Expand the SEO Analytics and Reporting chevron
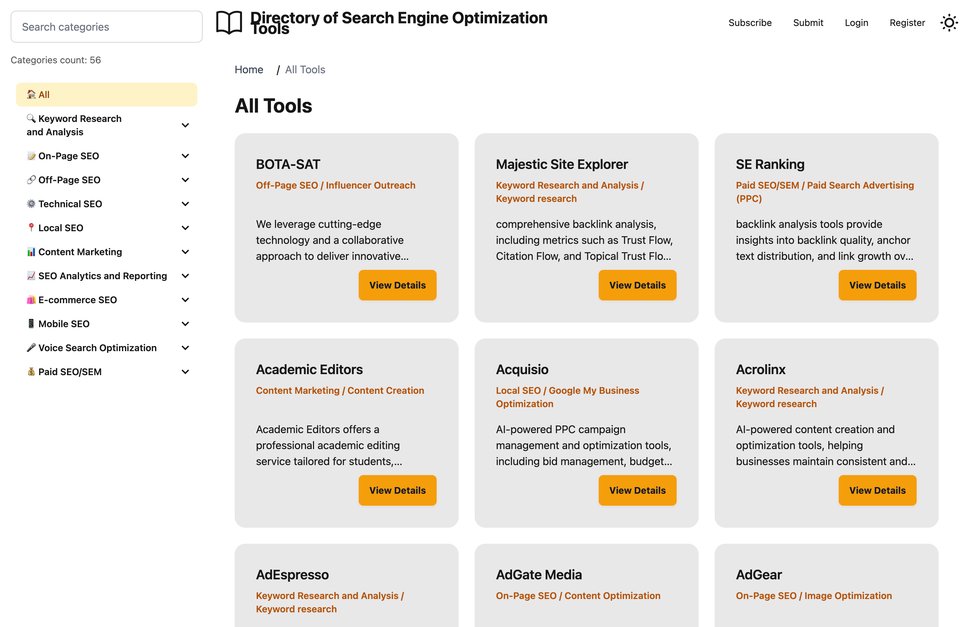This screenshot has height=627, width=960. pyautogui.click(x=185, y=276)
